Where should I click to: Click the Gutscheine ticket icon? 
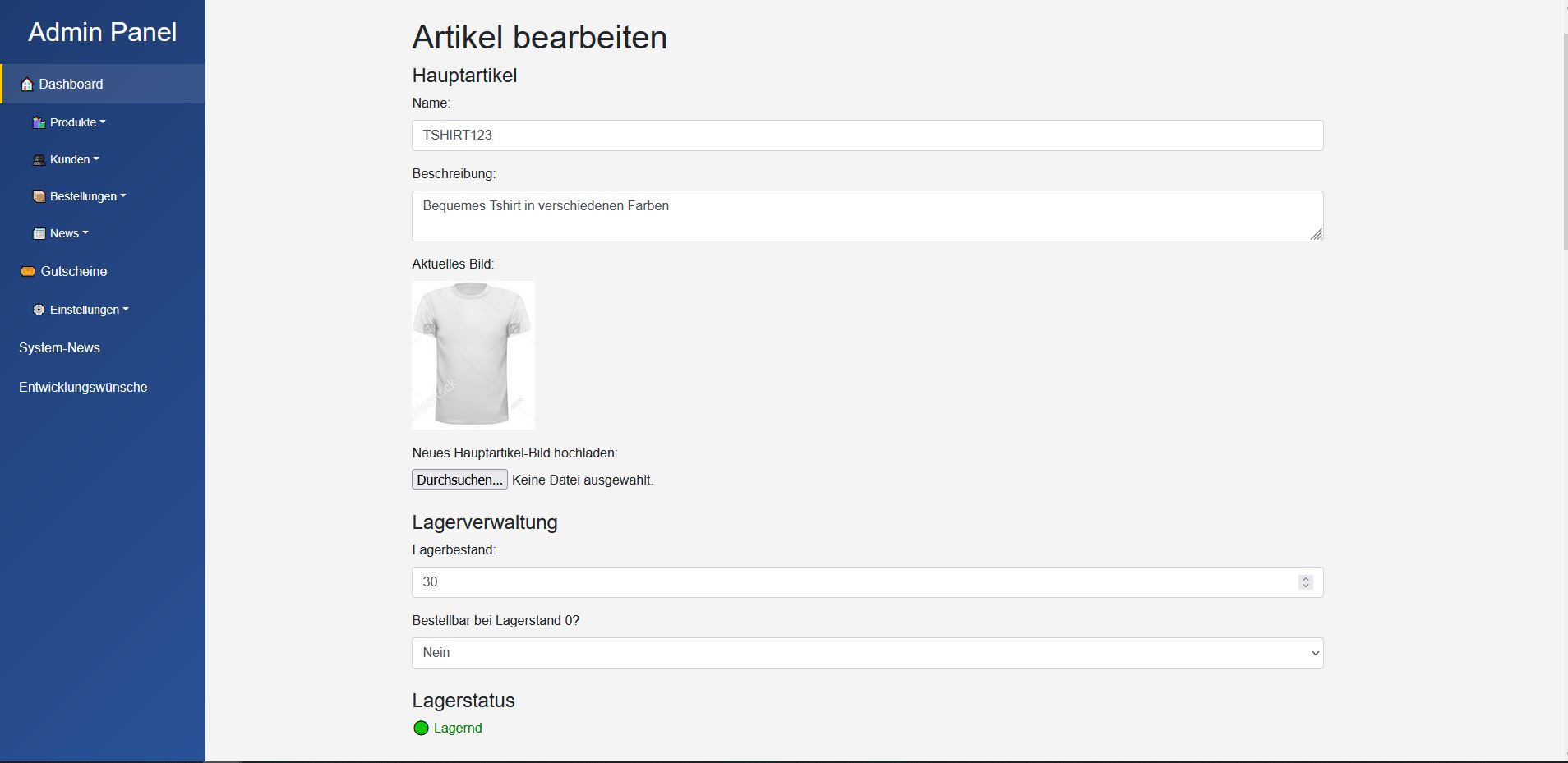(x=28, y=272)
